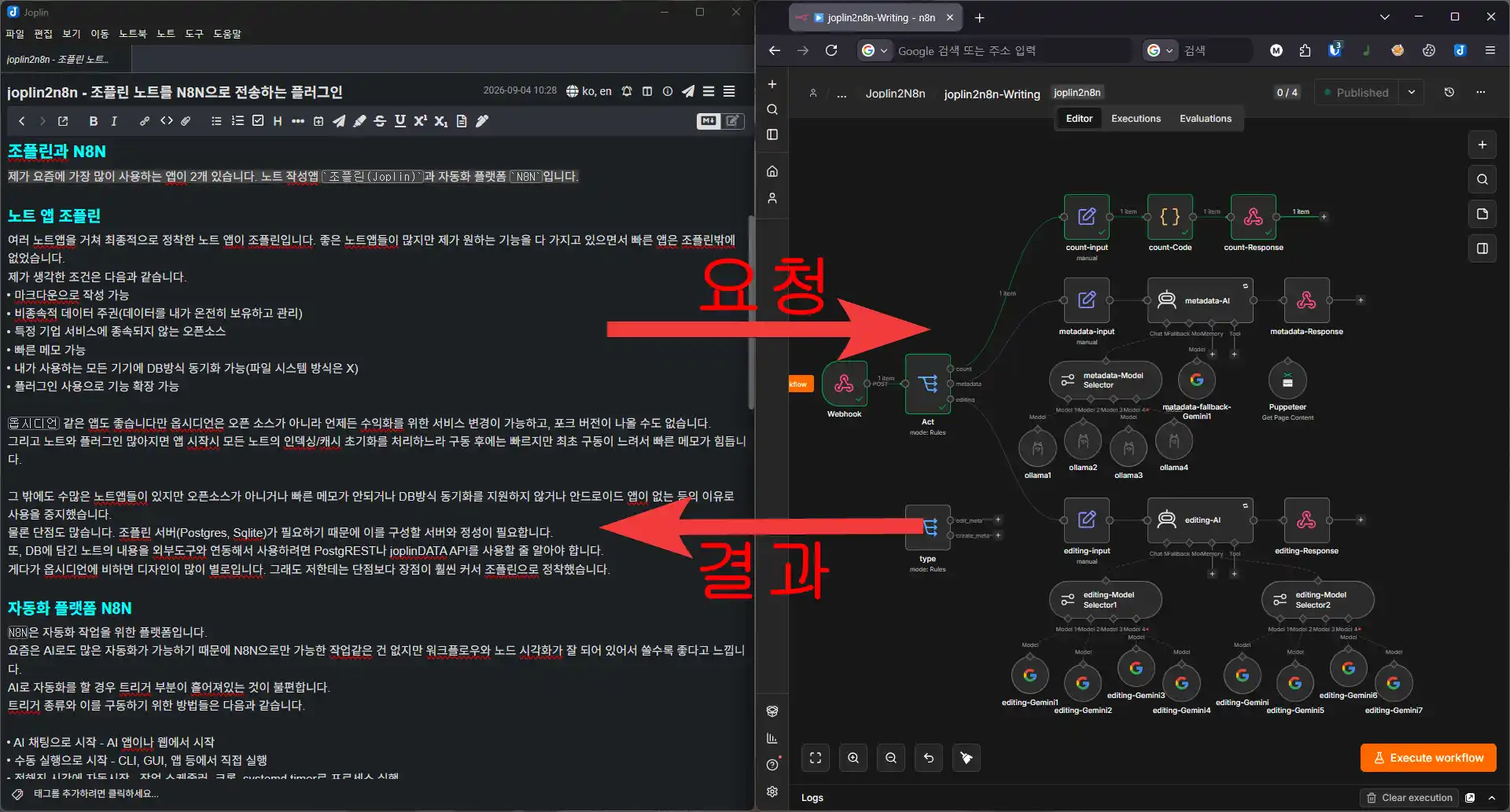
Task: Apply heading format in Joplin toolbar
Action: pos(278,121)
